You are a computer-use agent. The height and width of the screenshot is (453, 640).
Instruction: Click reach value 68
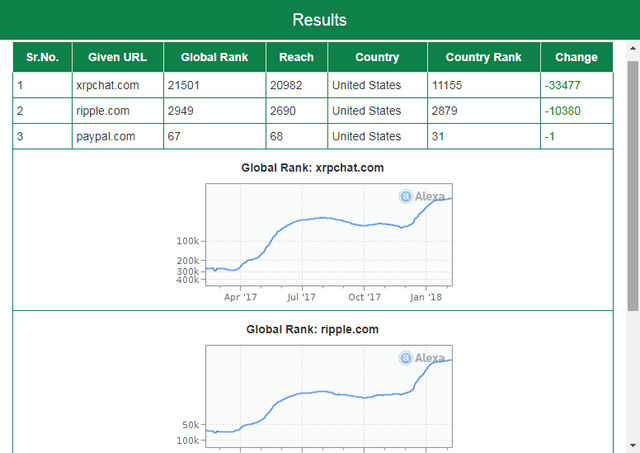click(x=276, y=136)
